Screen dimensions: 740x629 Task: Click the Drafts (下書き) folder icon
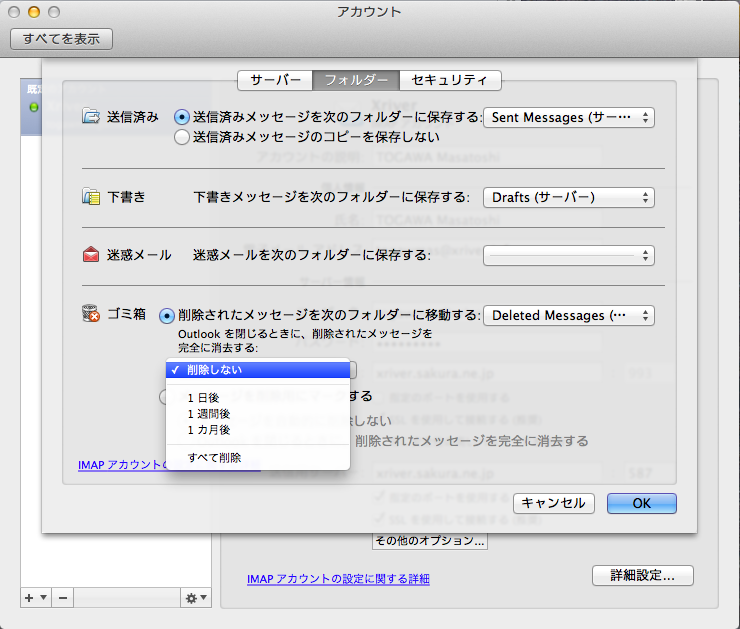91,197
